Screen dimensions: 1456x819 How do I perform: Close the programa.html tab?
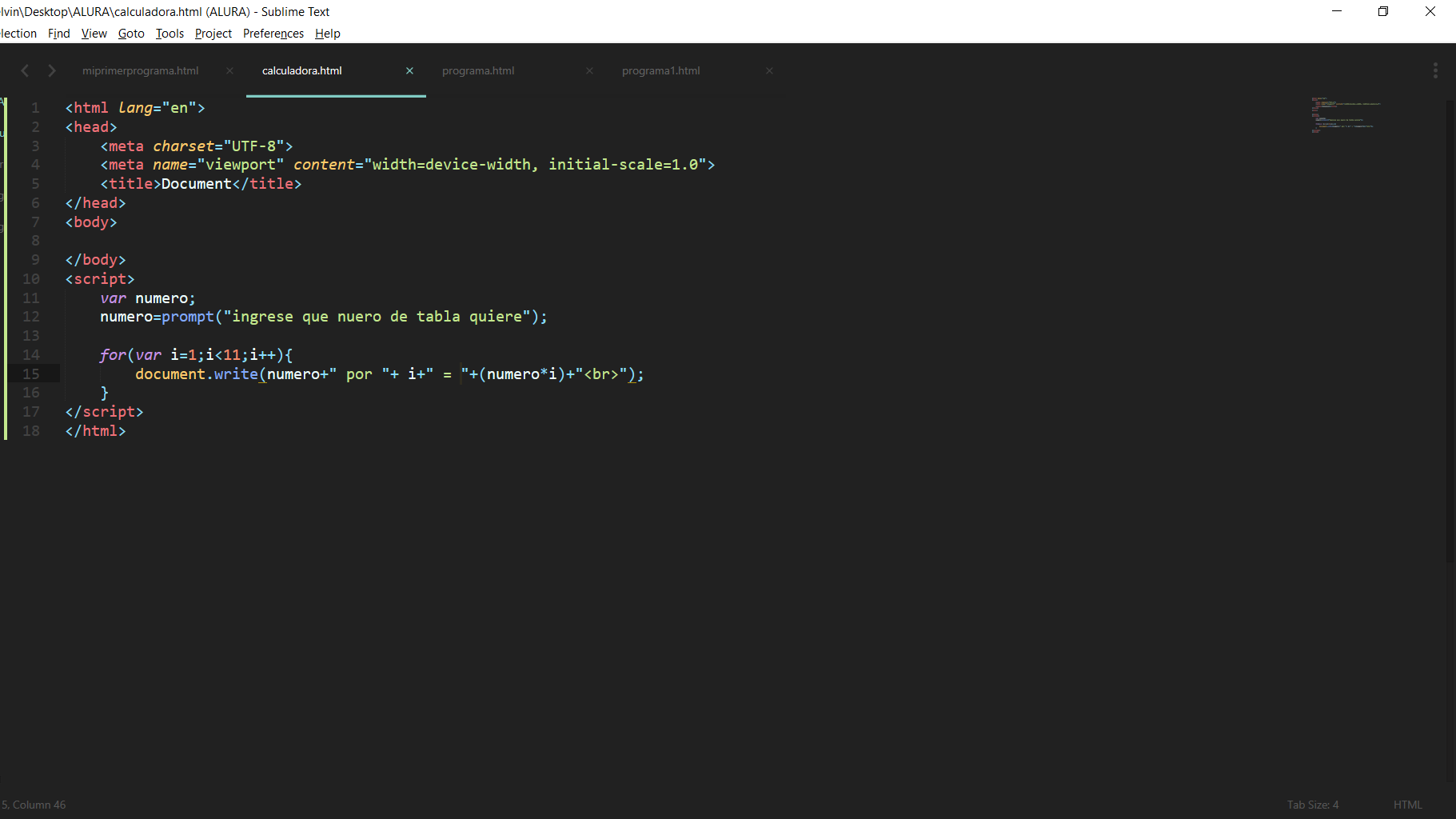point(589,70)
